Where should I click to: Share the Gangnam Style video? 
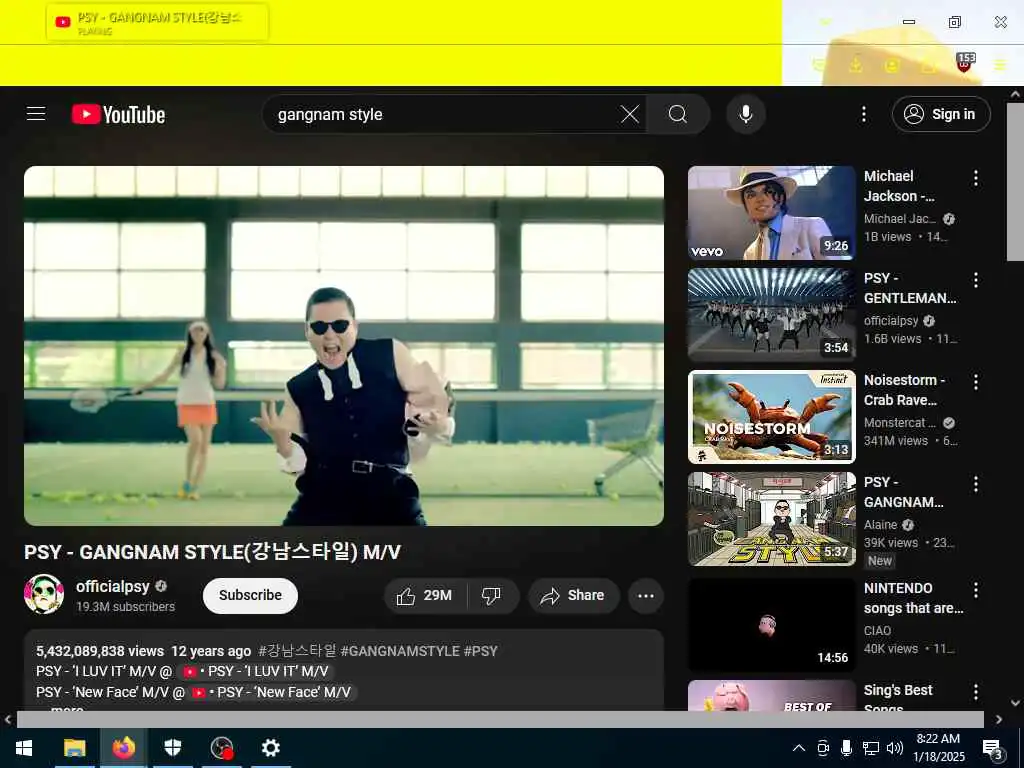[573, 596]
